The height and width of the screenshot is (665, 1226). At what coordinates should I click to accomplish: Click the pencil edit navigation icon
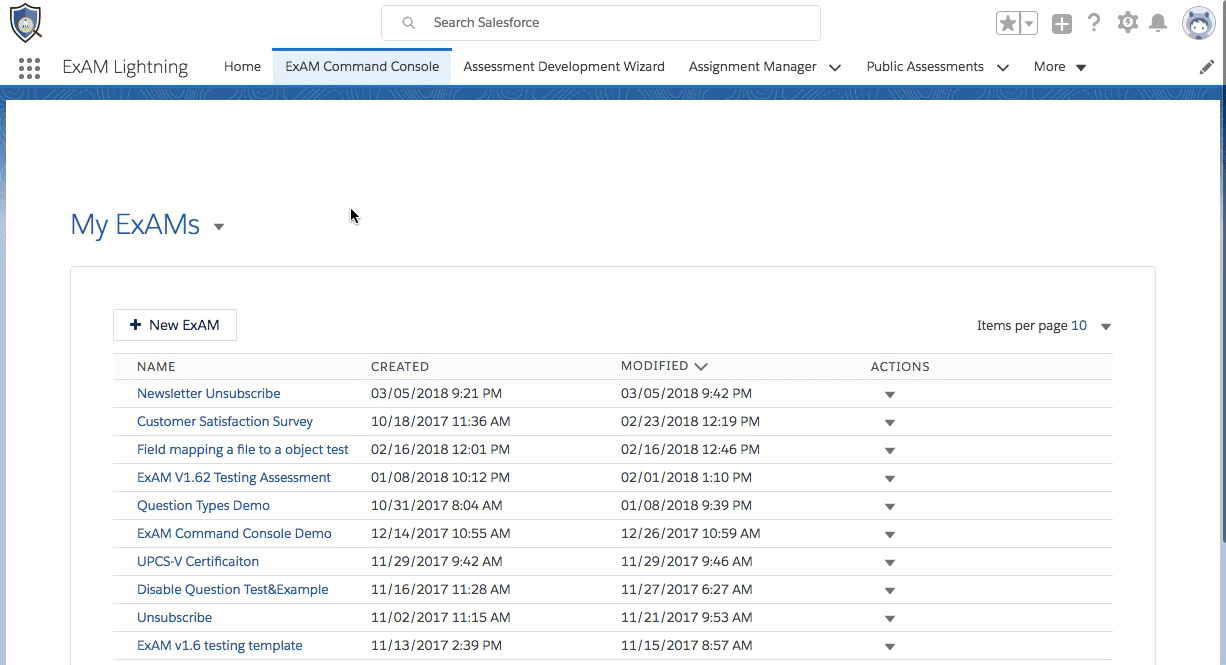point(1207,67)
